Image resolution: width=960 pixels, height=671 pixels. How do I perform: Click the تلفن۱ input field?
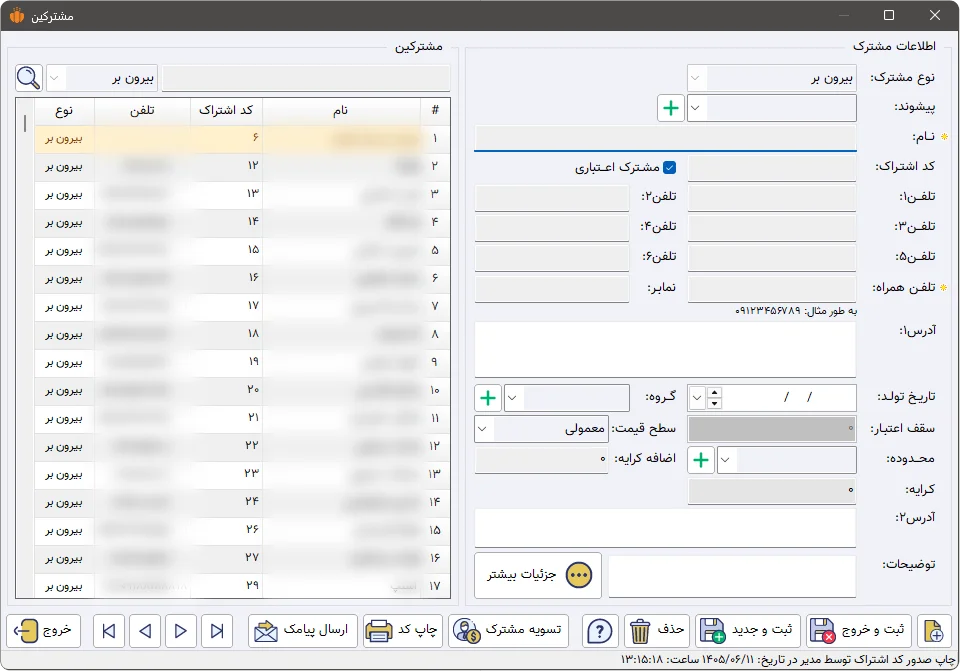pos(771,197)
